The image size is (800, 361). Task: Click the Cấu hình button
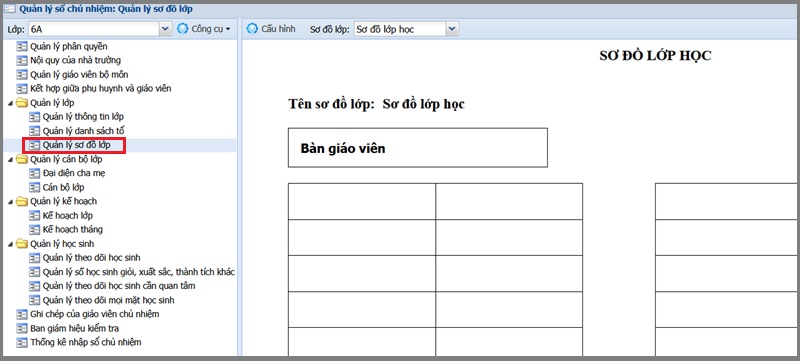point(271,29)
